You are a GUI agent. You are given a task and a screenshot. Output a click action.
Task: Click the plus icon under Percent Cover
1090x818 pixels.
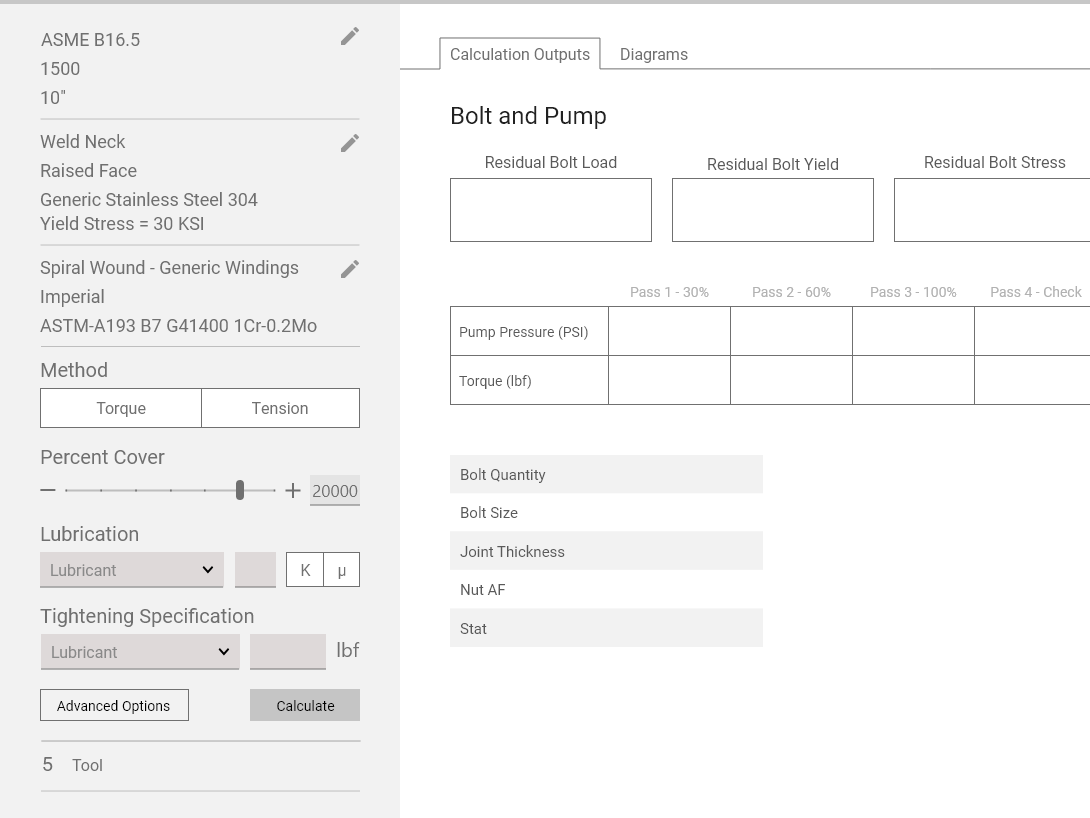292,490
